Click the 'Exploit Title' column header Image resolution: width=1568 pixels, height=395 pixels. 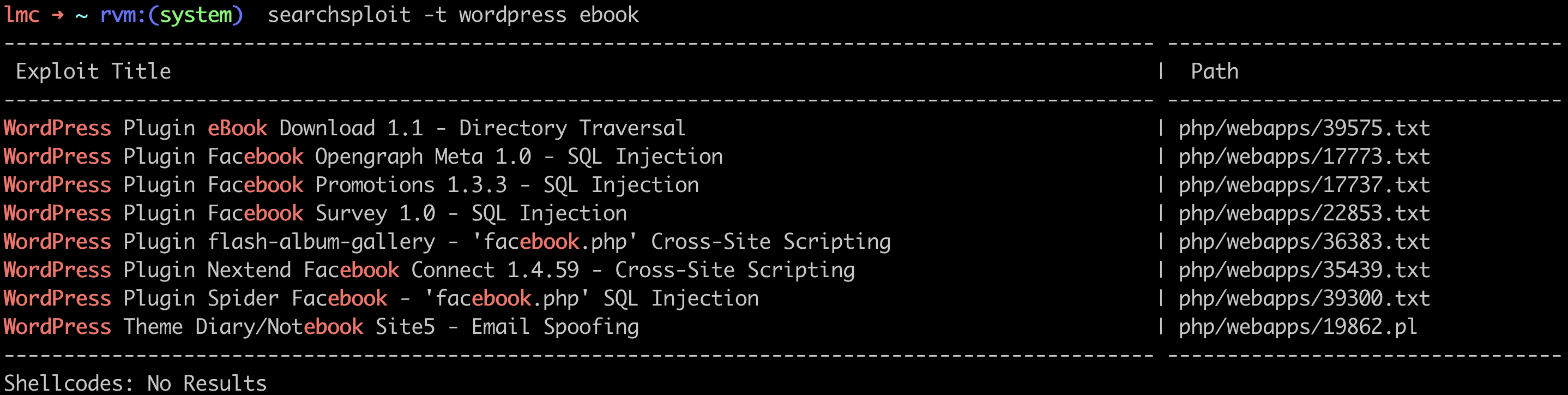(93, 71)
